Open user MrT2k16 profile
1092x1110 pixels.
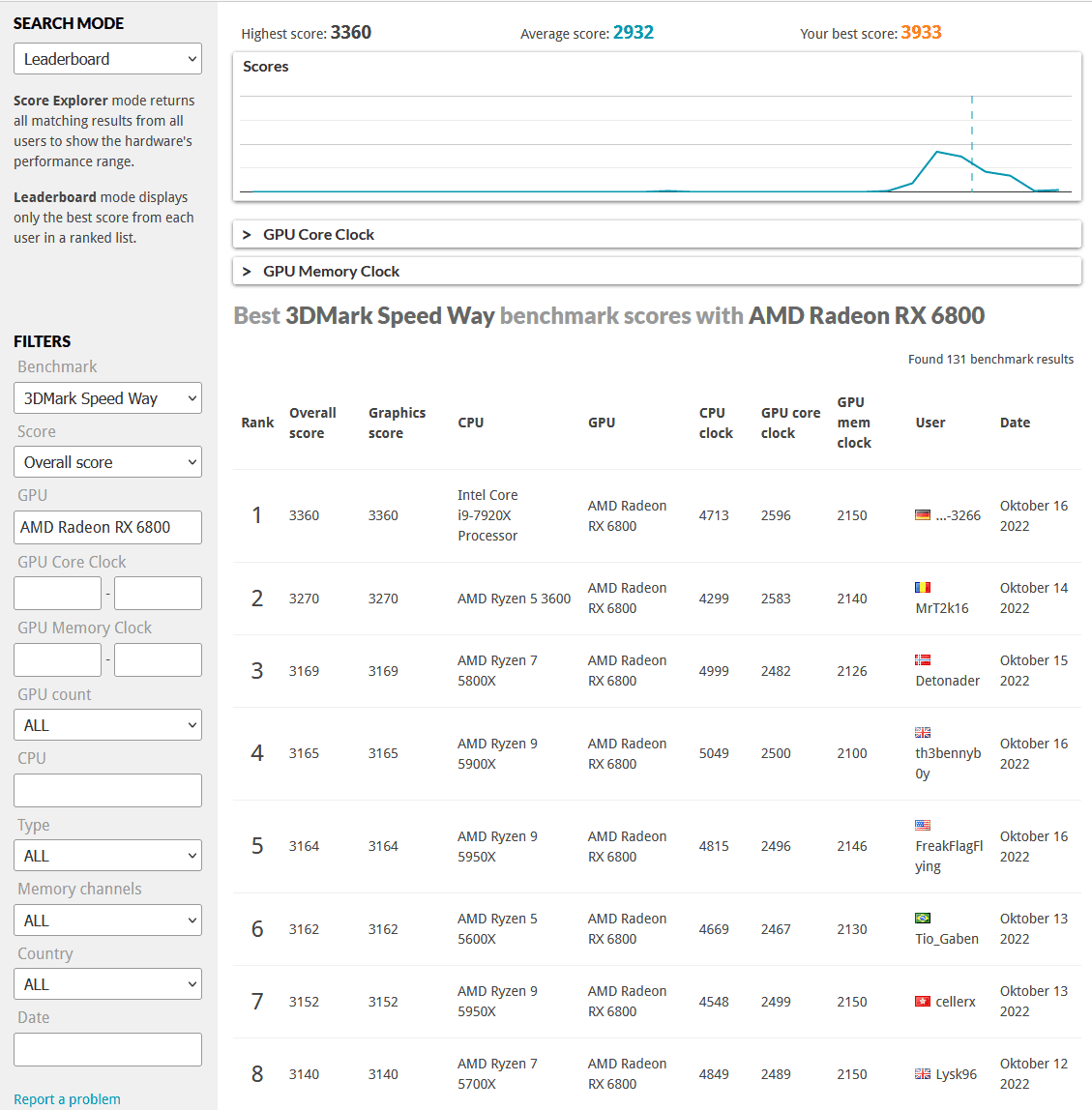(x=942, y=608)
